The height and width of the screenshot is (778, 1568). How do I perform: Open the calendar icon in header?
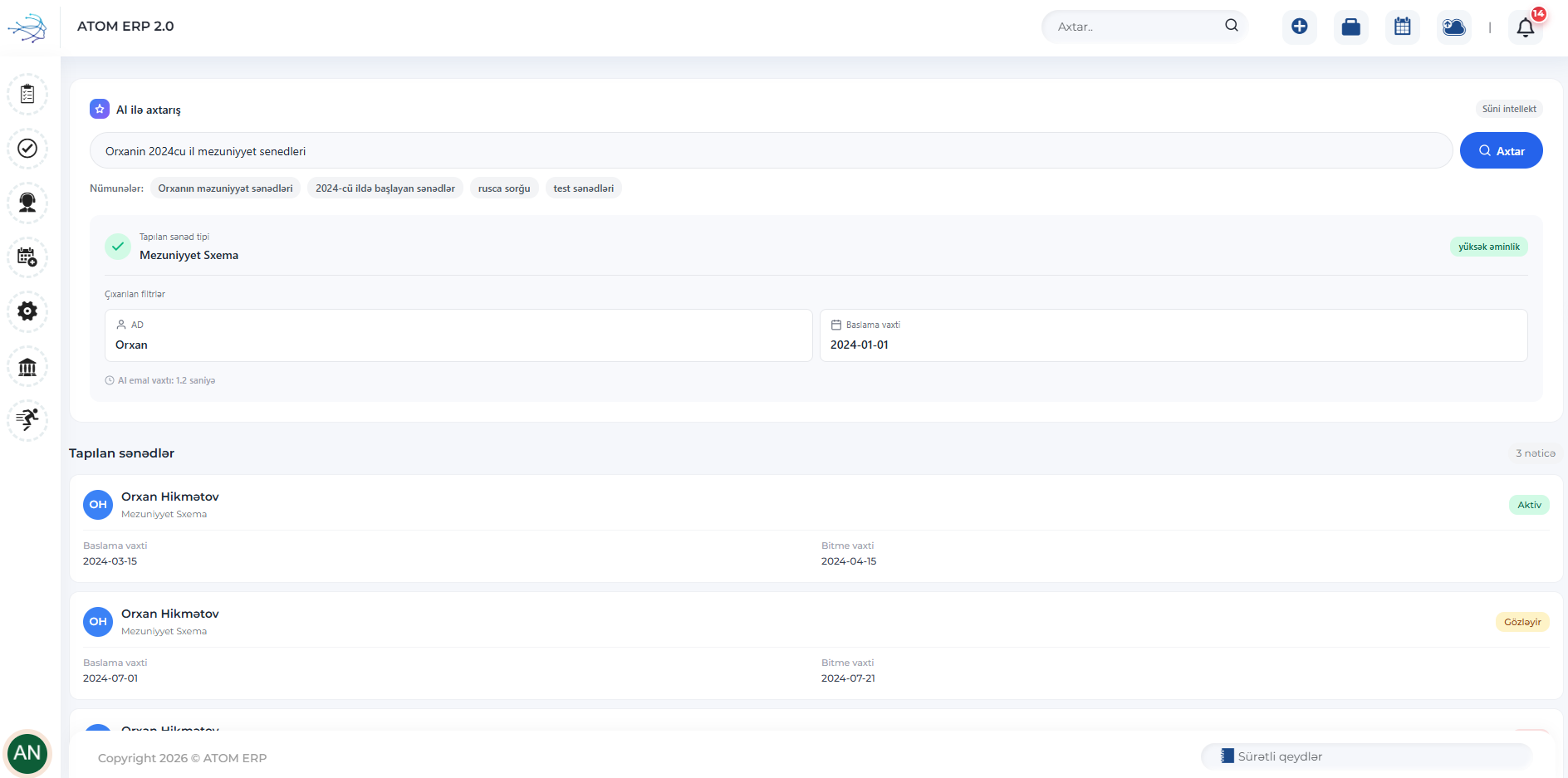[x=1403, y=27]
